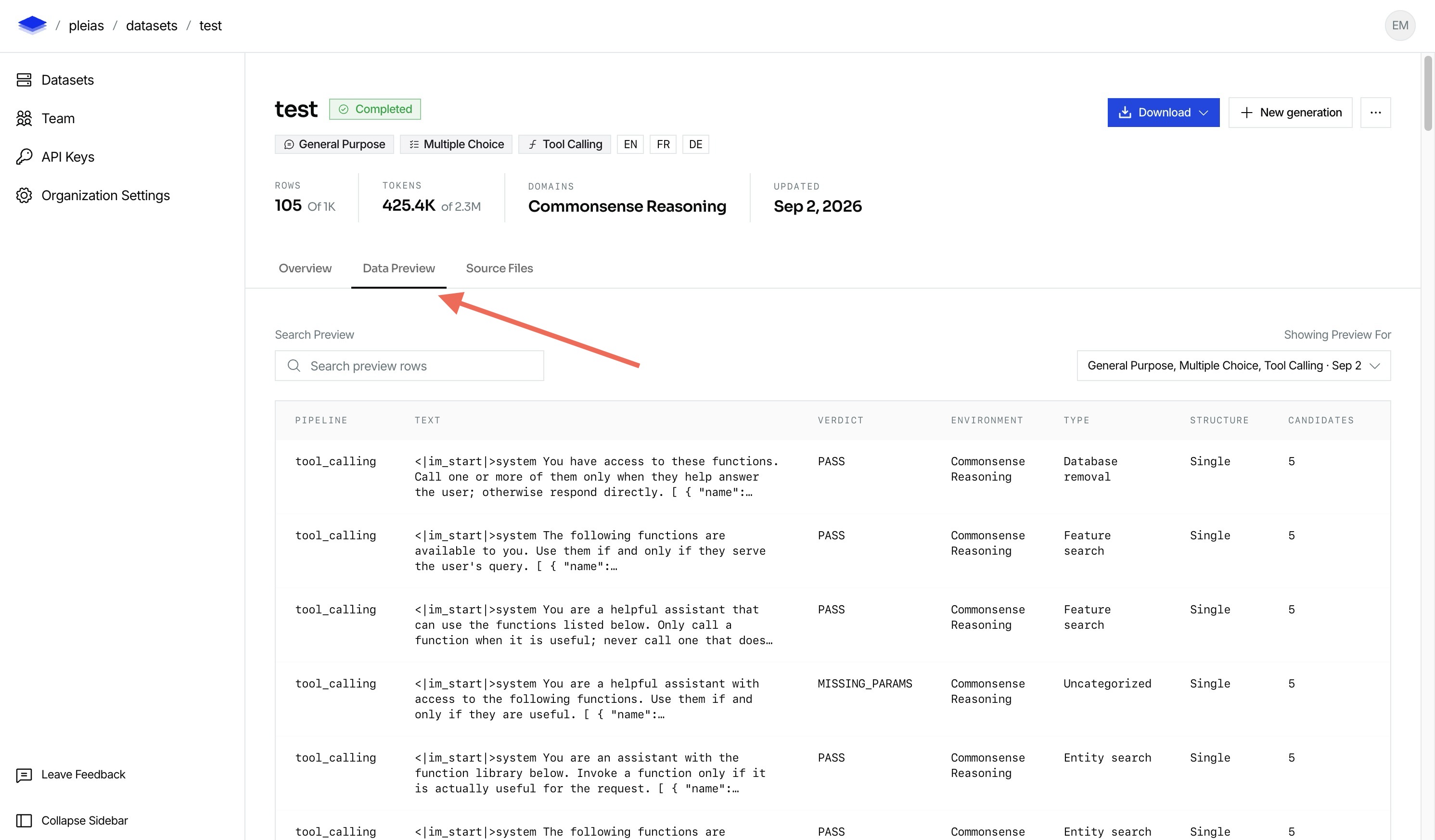Viewport: 1435px width, 840px height.
Task: Click the VERDICT column header
Action: pos(841,420)
